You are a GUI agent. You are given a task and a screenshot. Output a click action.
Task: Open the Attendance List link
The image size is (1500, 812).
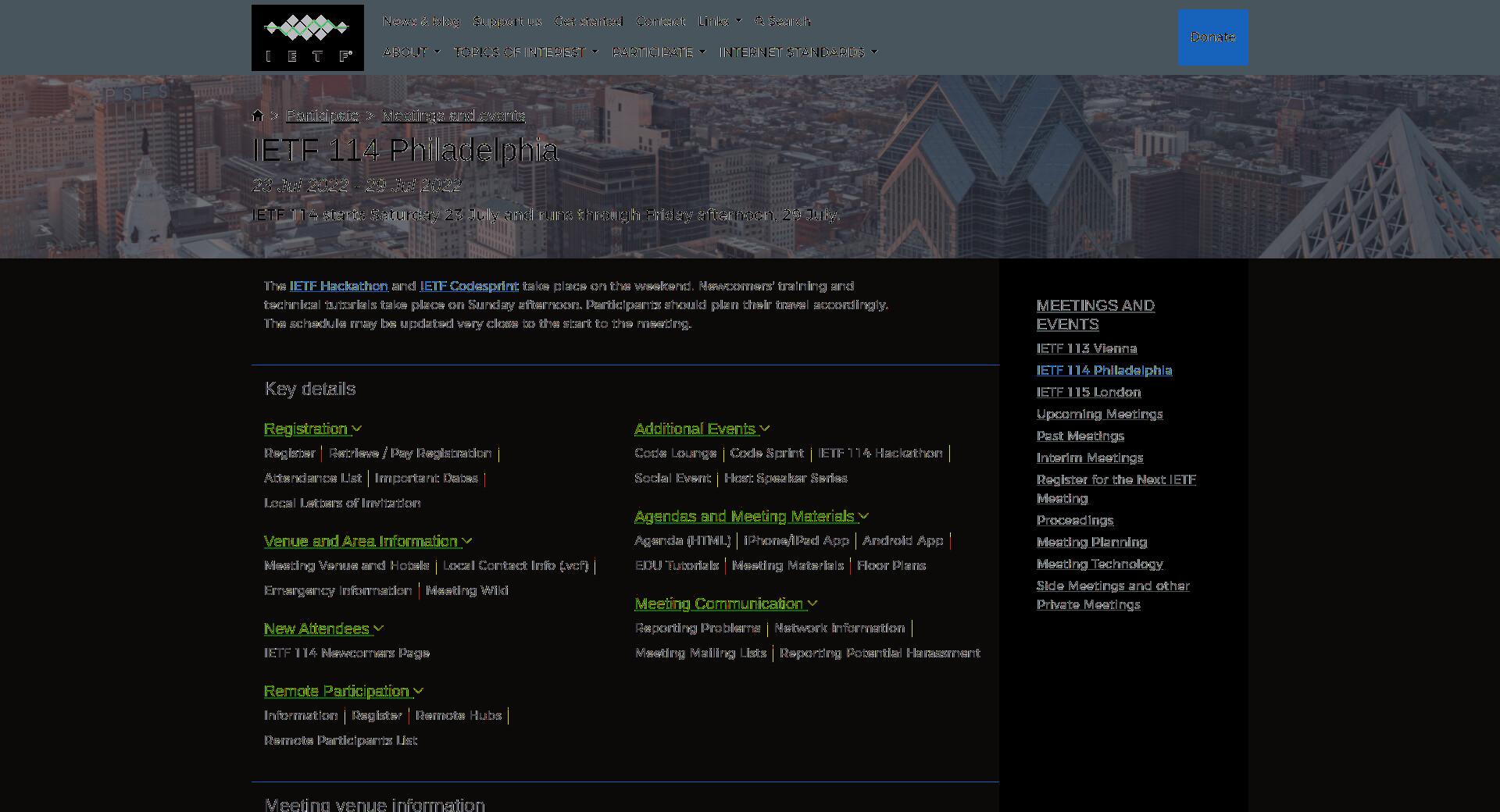click(x=312, y=479)
